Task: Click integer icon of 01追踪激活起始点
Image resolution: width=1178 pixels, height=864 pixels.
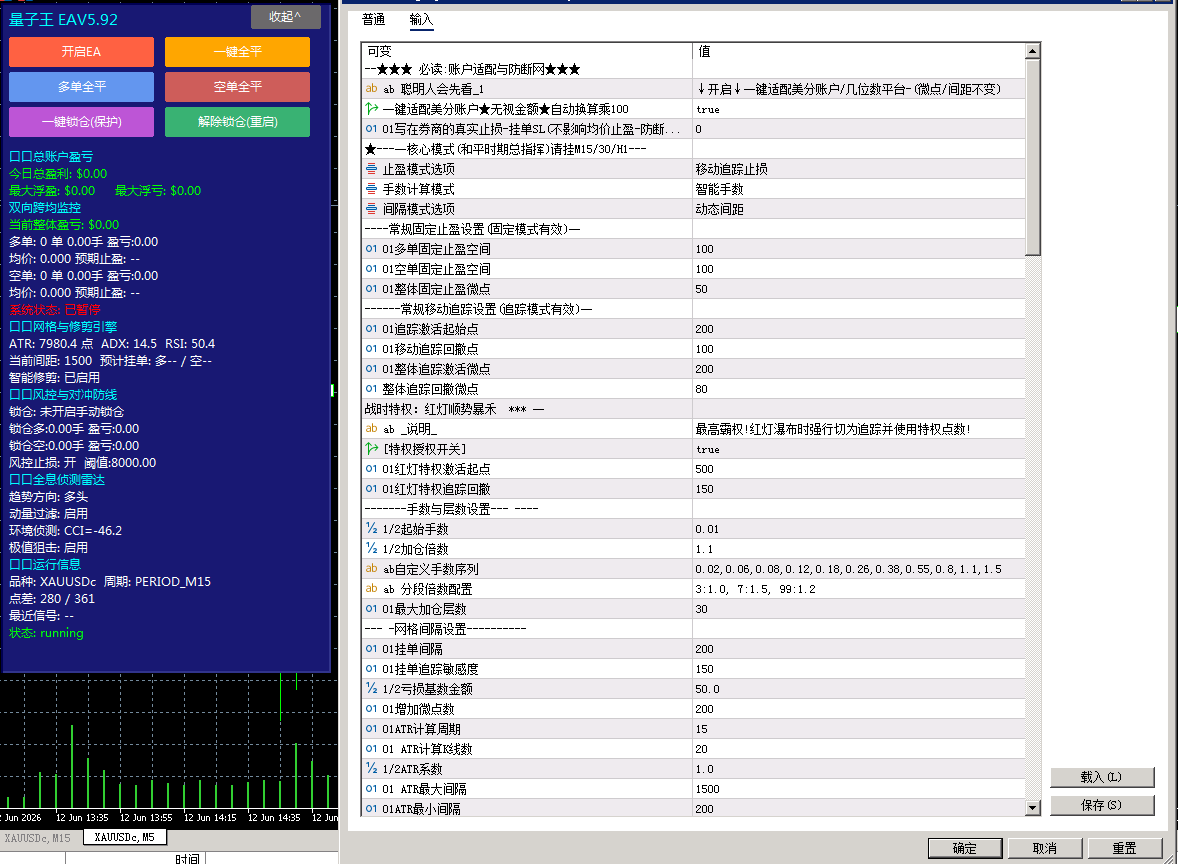Action: pos(371,329)
